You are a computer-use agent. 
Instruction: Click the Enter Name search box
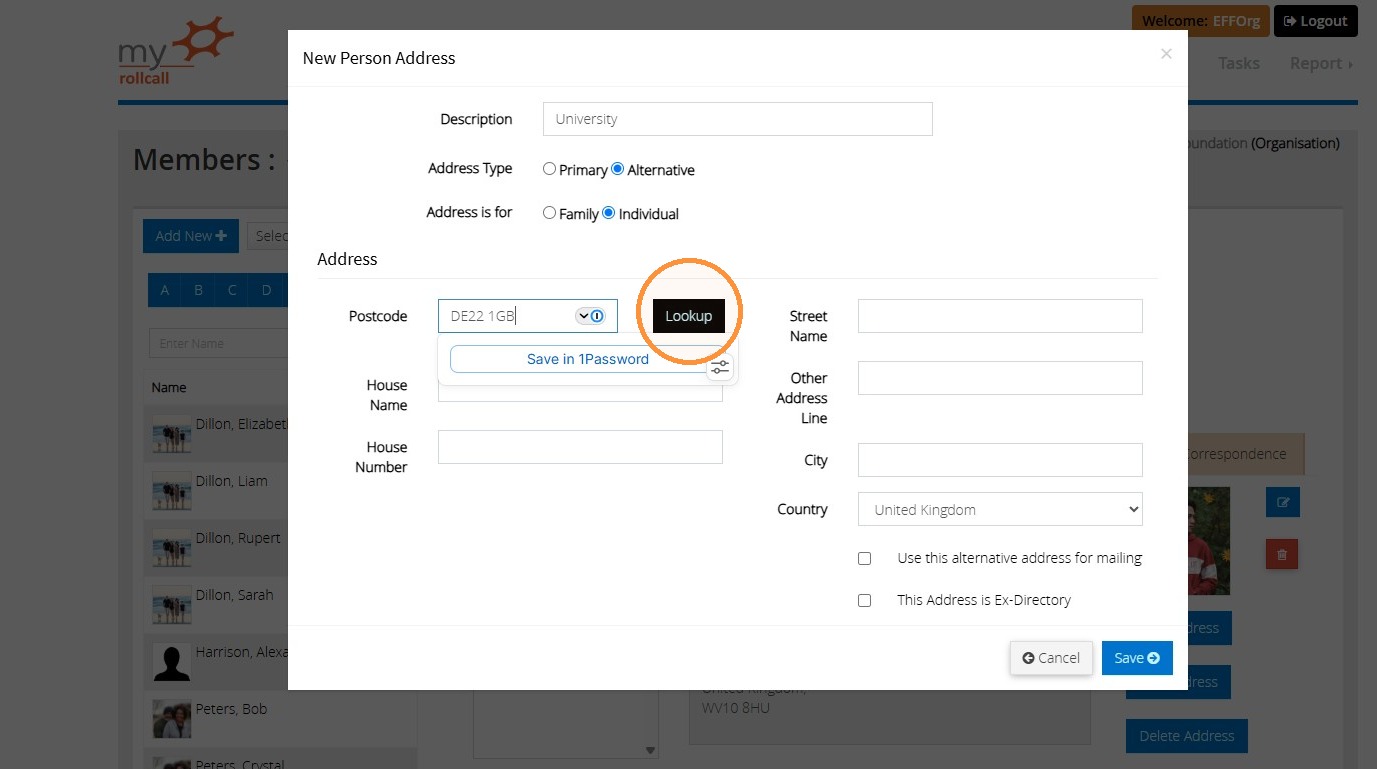coord(218,343)
